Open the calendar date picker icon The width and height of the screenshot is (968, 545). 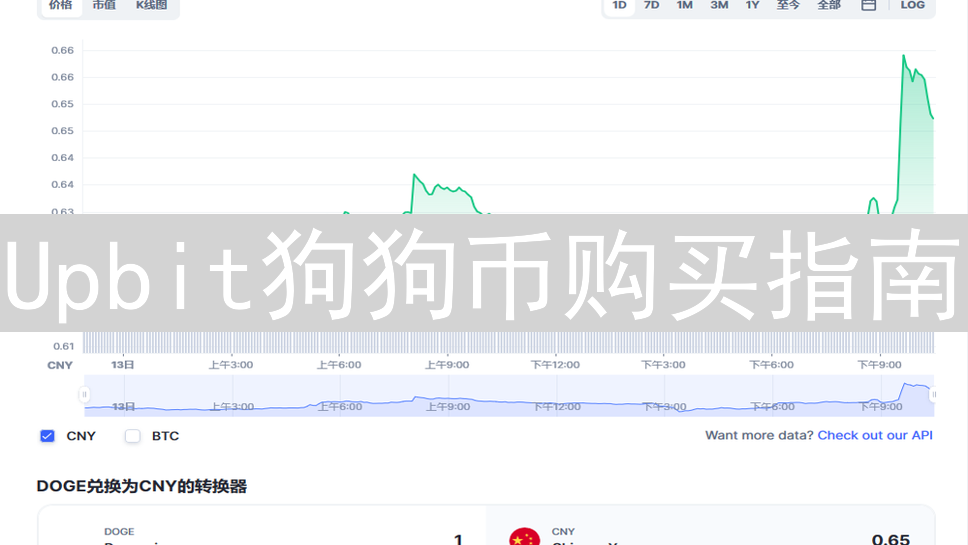click(x=869, y=6)
